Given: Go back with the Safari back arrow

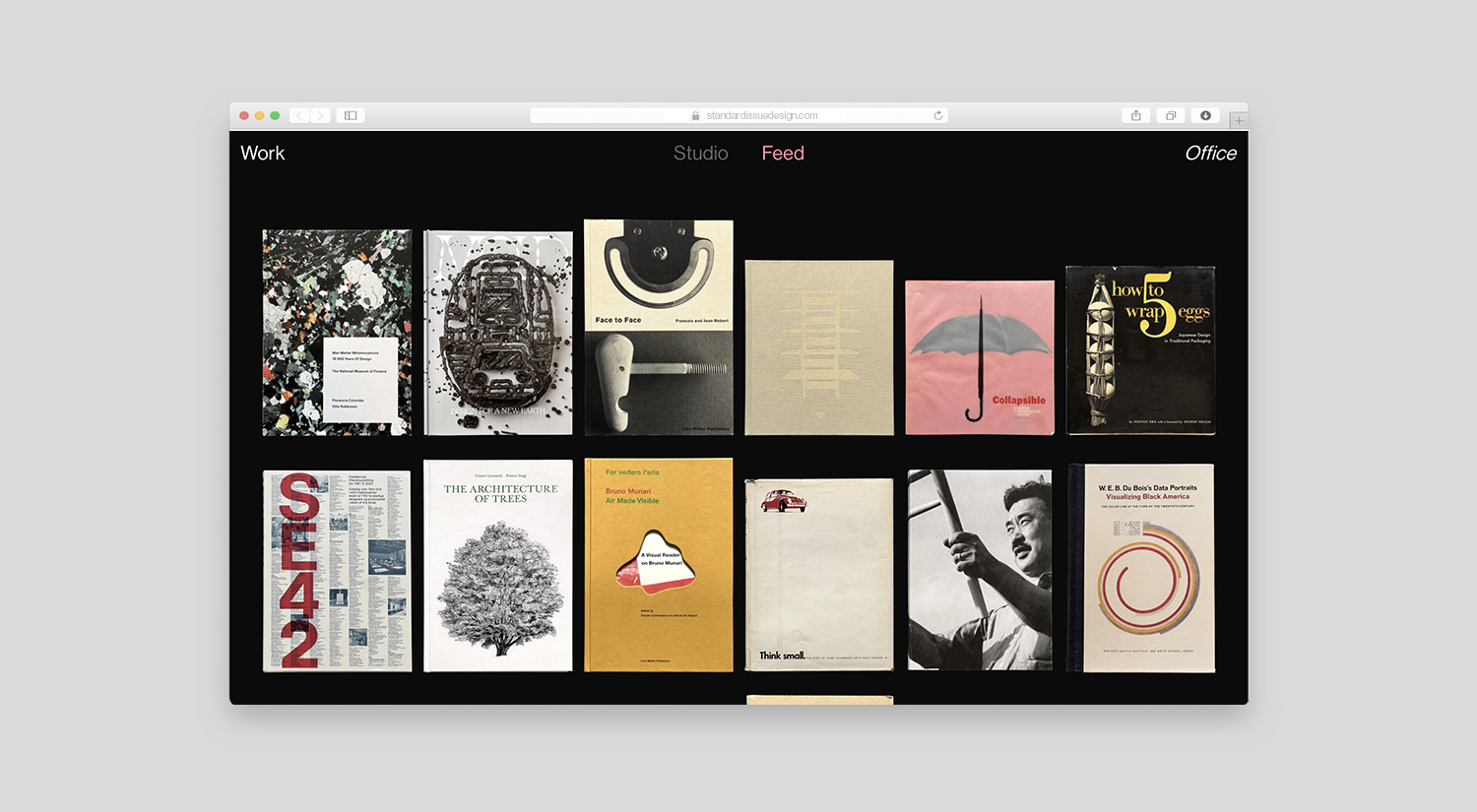Looking at the screenshot, I should [x=299, y=115].
